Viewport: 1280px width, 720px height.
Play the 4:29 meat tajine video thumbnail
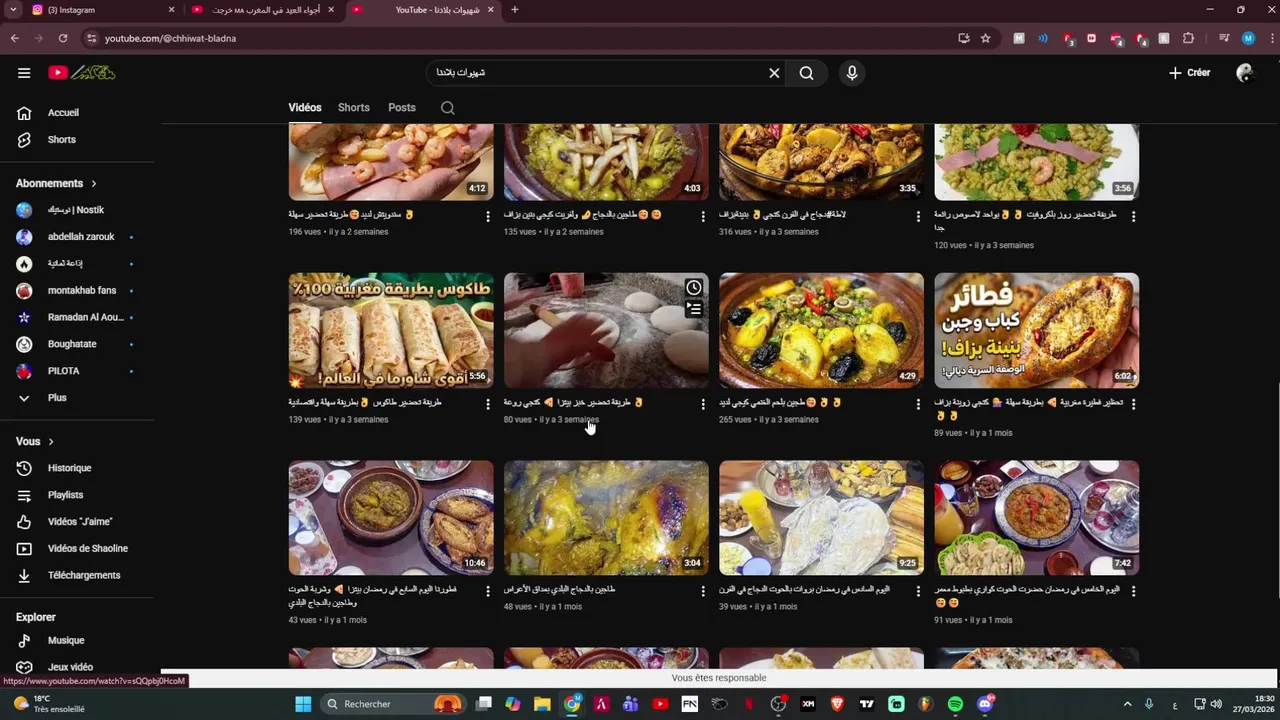tap(821, 331)
